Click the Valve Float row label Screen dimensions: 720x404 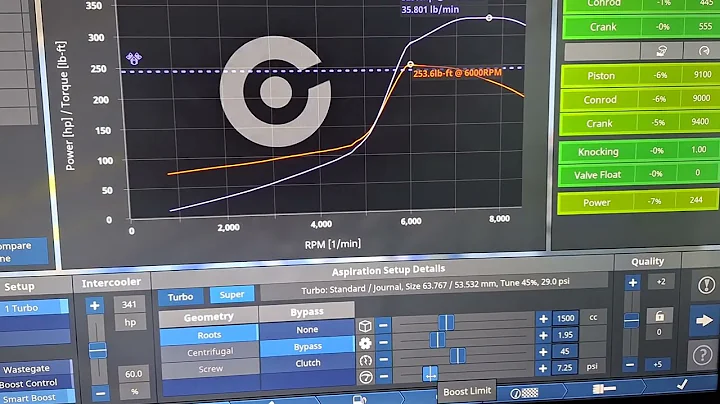(x=597, y=175)
